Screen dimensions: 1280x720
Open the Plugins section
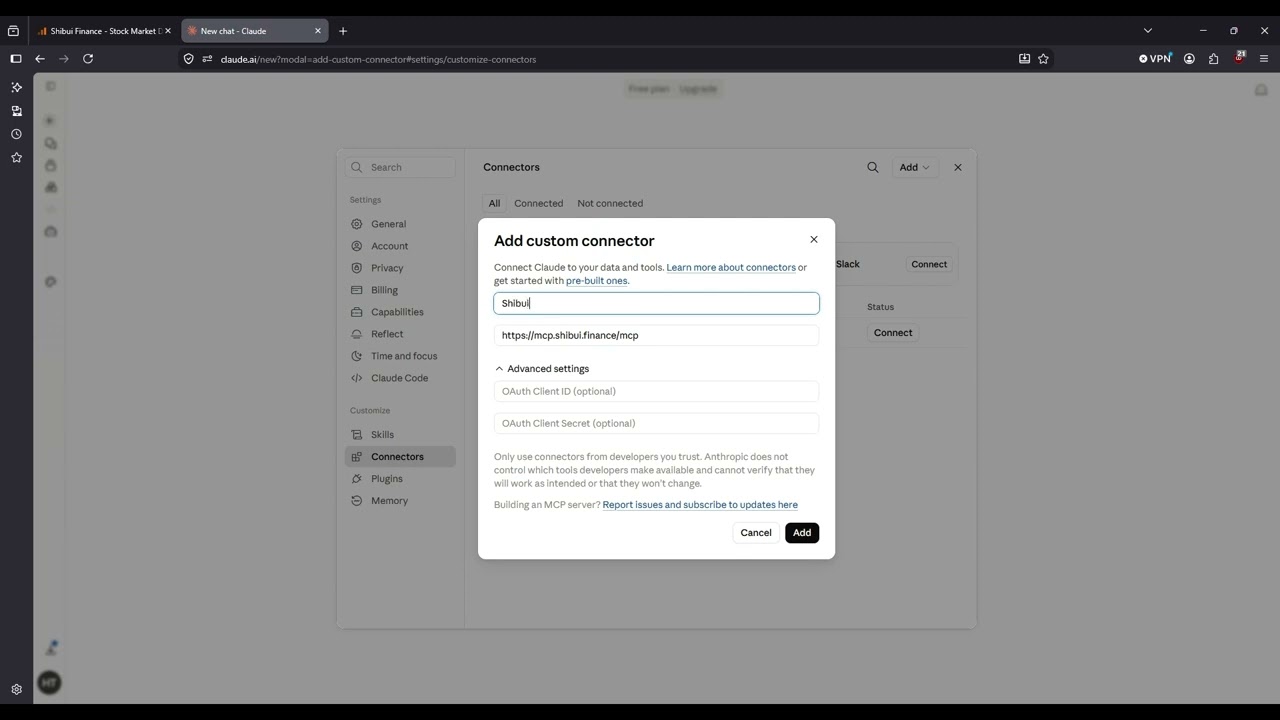pos(400,479)
